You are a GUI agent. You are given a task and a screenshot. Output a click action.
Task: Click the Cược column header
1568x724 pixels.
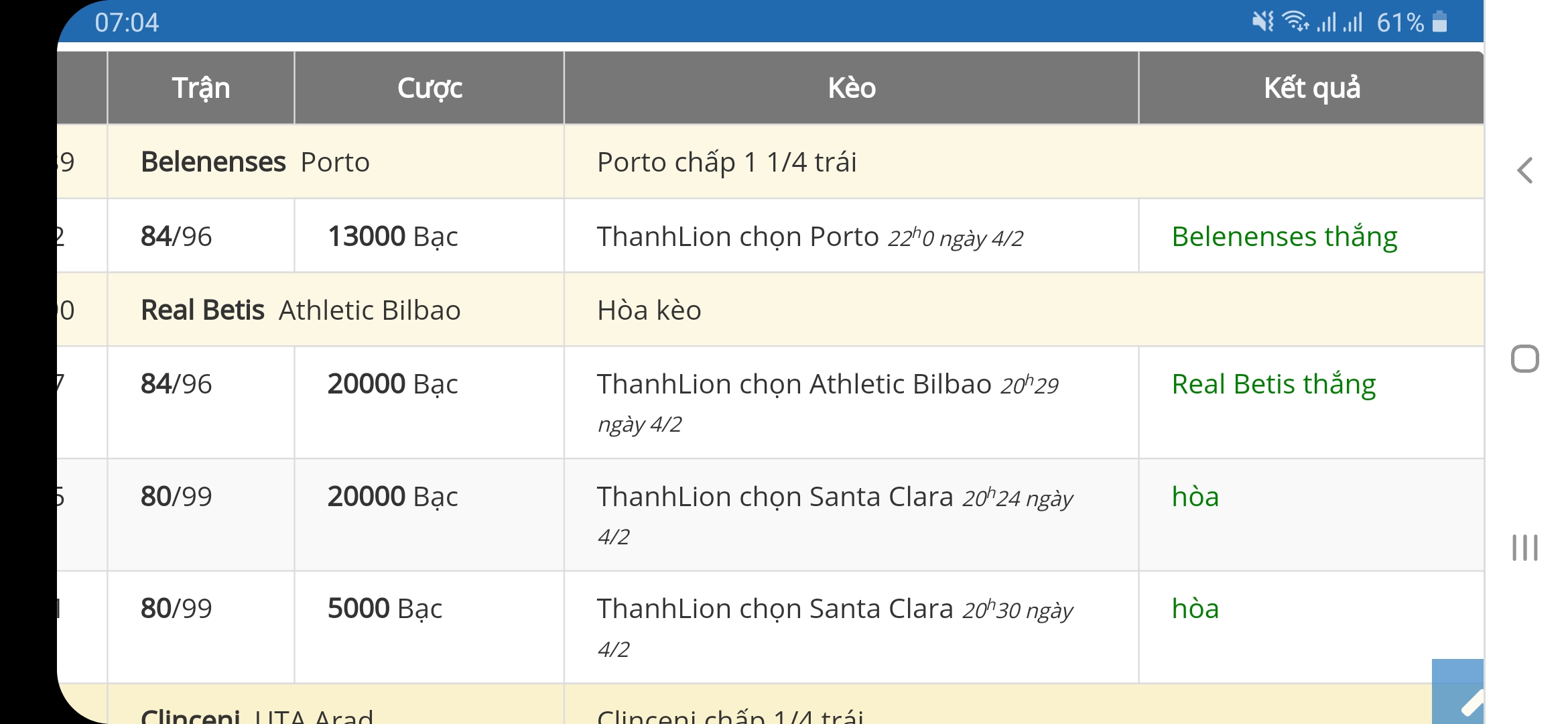click(x=430, y=88)
